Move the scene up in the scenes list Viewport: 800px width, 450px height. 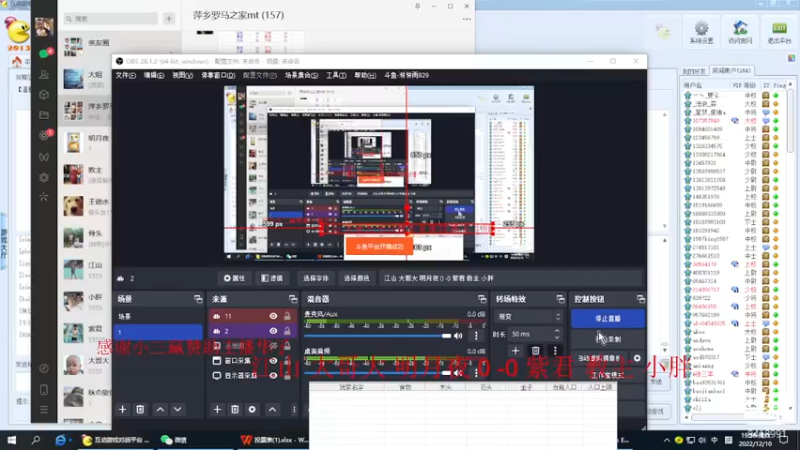[x=160, y=409]
